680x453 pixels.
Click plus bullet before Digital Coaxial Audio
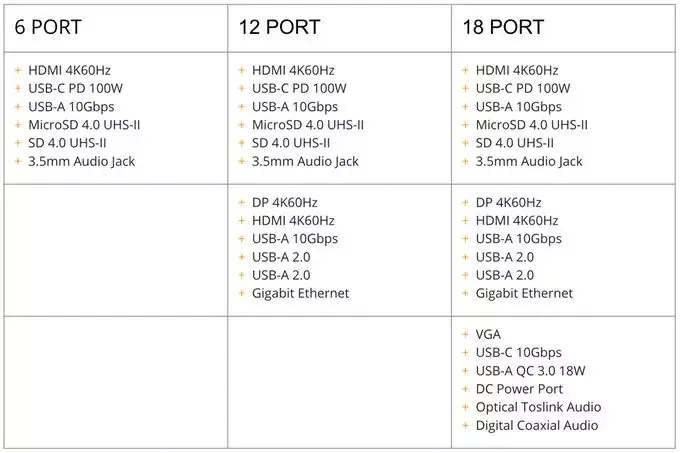[x=466, y=426]
